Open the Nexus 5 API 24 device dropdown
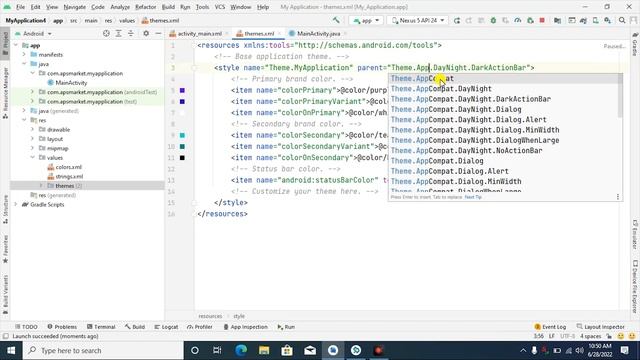The width and height of the screenshot is (640, 360). (x=418, y=20)
